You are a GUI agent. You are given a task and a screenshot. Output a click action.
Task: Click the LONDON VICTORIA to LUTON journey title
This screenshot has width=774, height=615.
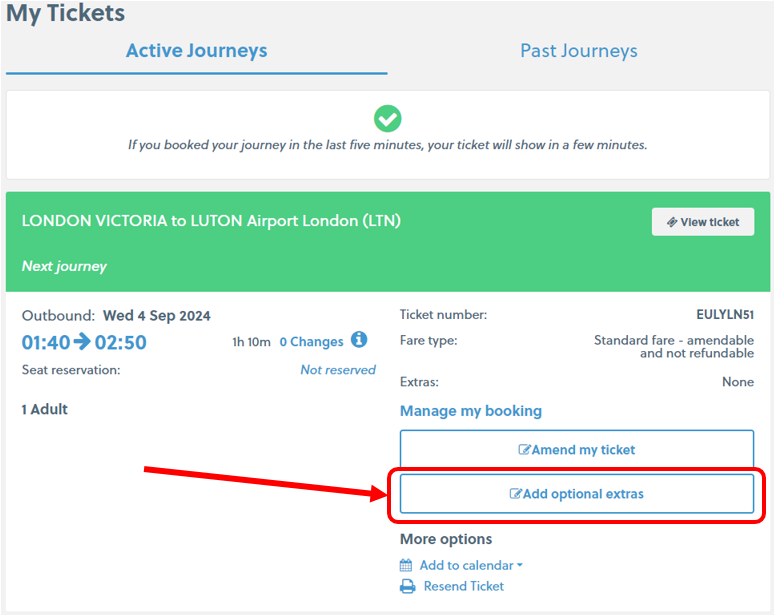coord(211,221)
